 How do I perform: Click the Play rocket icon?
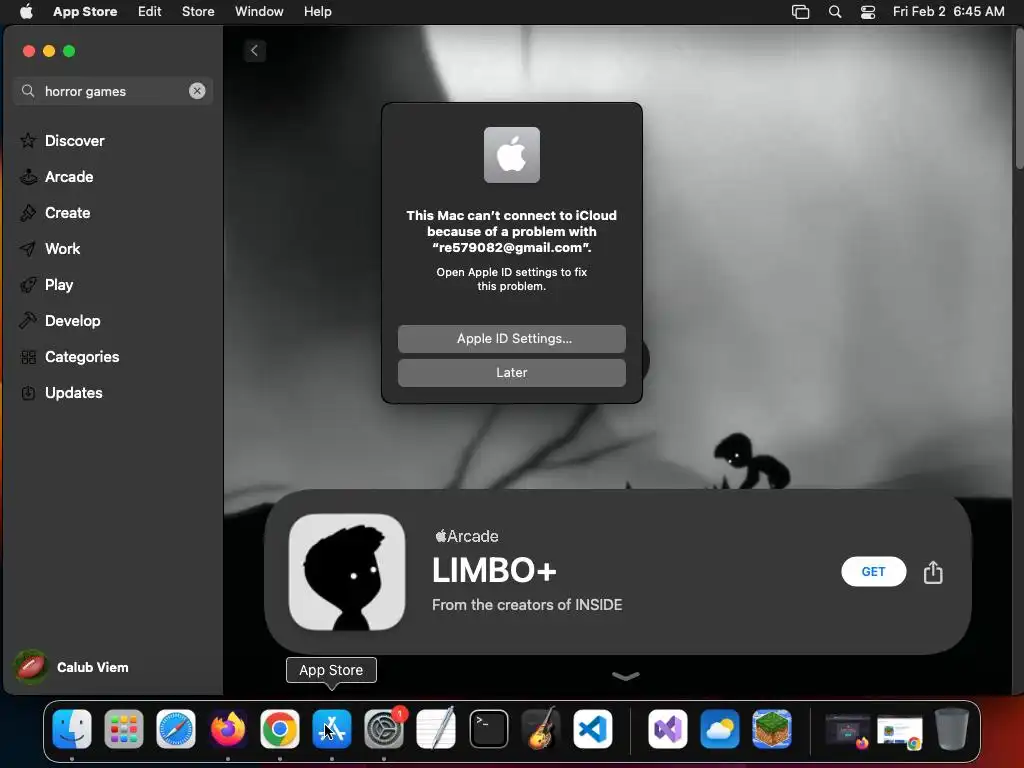point(28,285)
